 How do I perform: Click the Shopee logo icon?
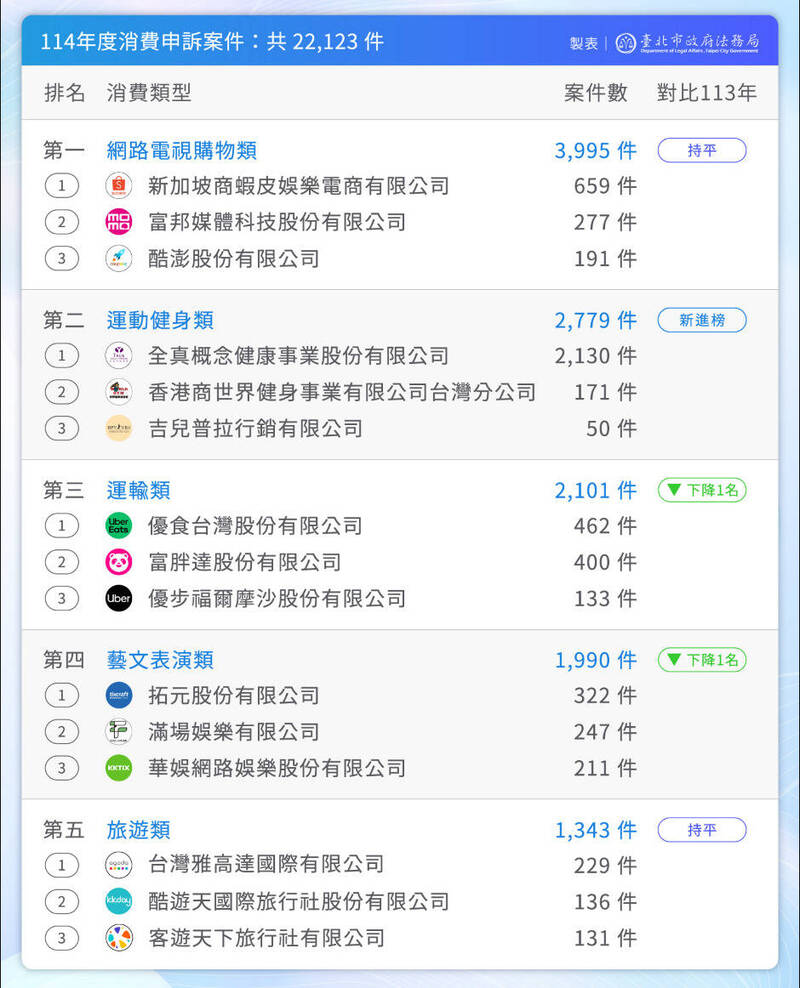click(x=119, y=185)
